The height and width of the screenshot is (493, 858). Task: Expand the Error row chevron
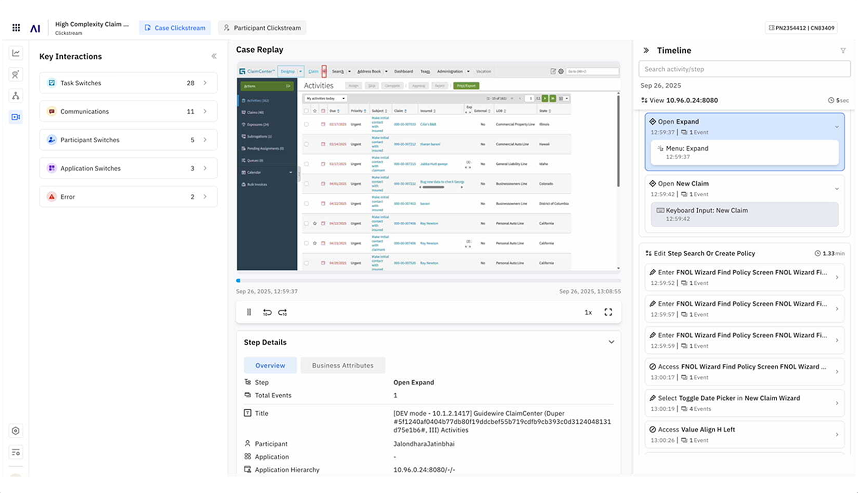[x=205, y=196]
